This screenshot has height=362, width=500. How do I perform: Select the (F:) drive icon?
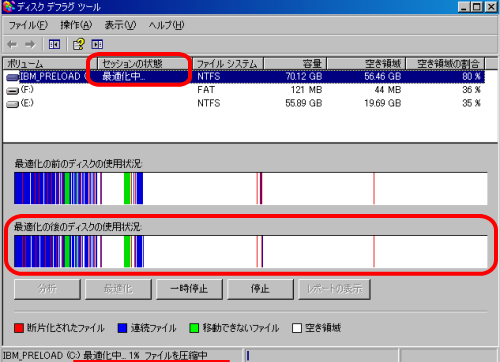coord(13,91)
